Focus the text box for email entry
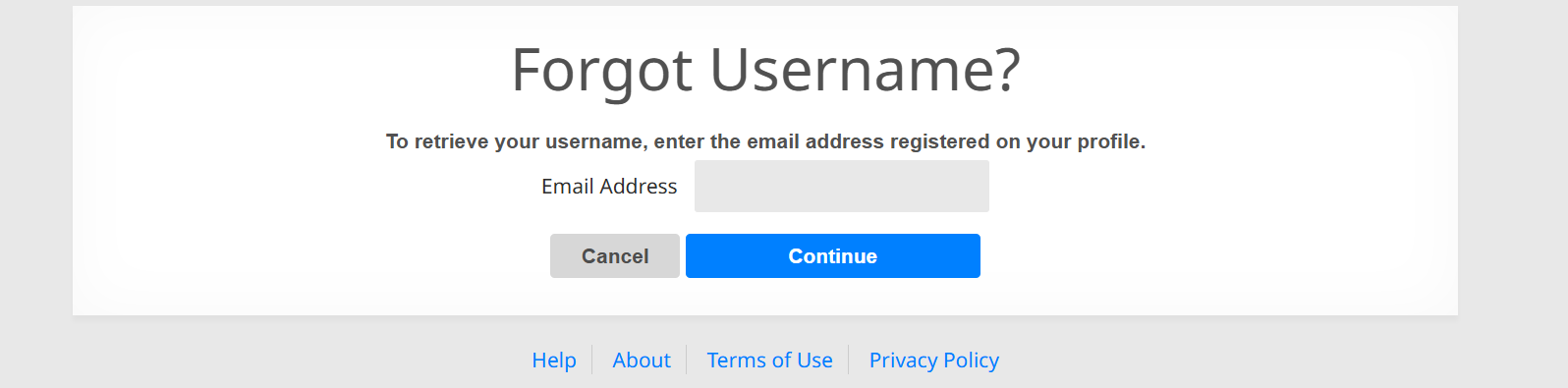 tap(841, 186)
